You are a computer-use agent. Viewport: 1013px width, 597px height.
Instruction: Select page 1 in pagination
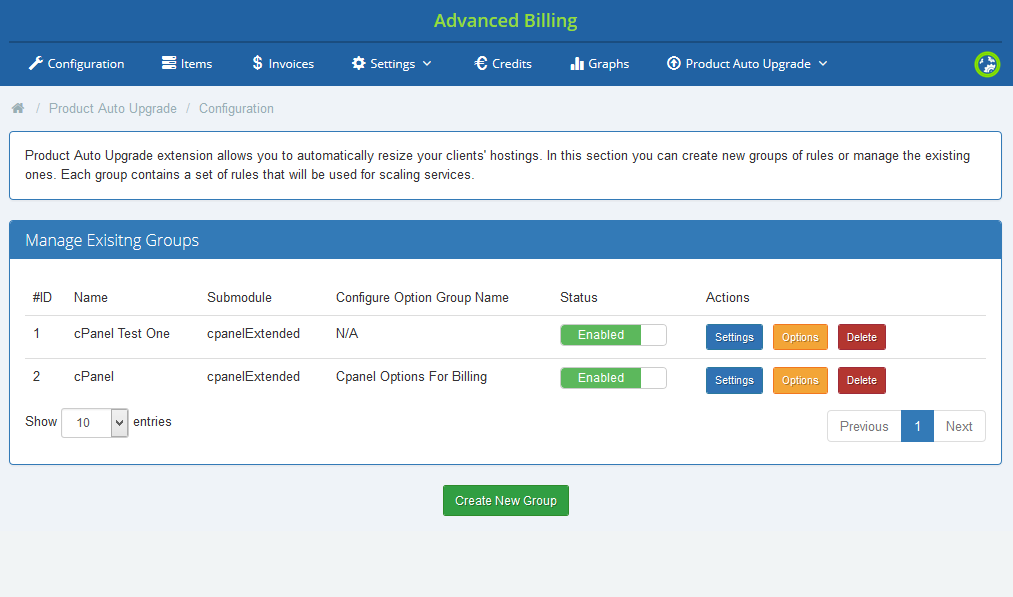[917, 426]
